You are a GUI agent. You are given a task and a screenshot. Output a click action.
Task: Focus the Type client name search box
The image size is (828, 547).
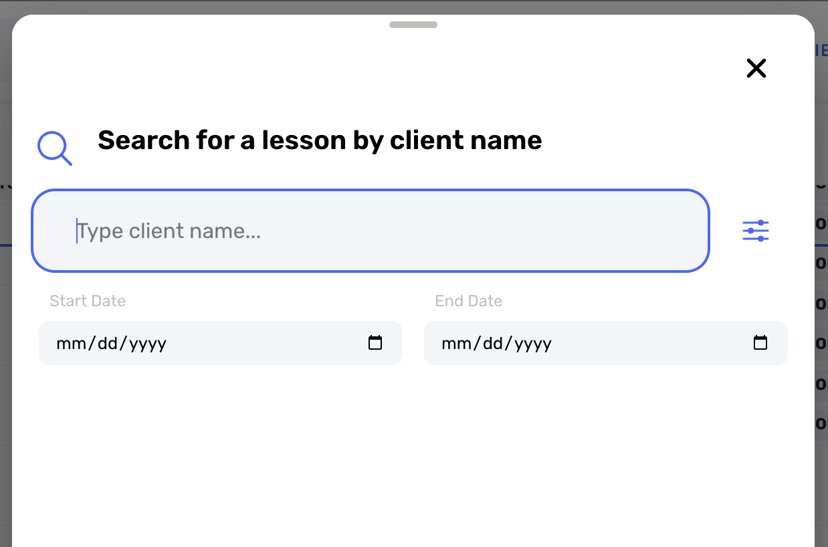point(370,231)
